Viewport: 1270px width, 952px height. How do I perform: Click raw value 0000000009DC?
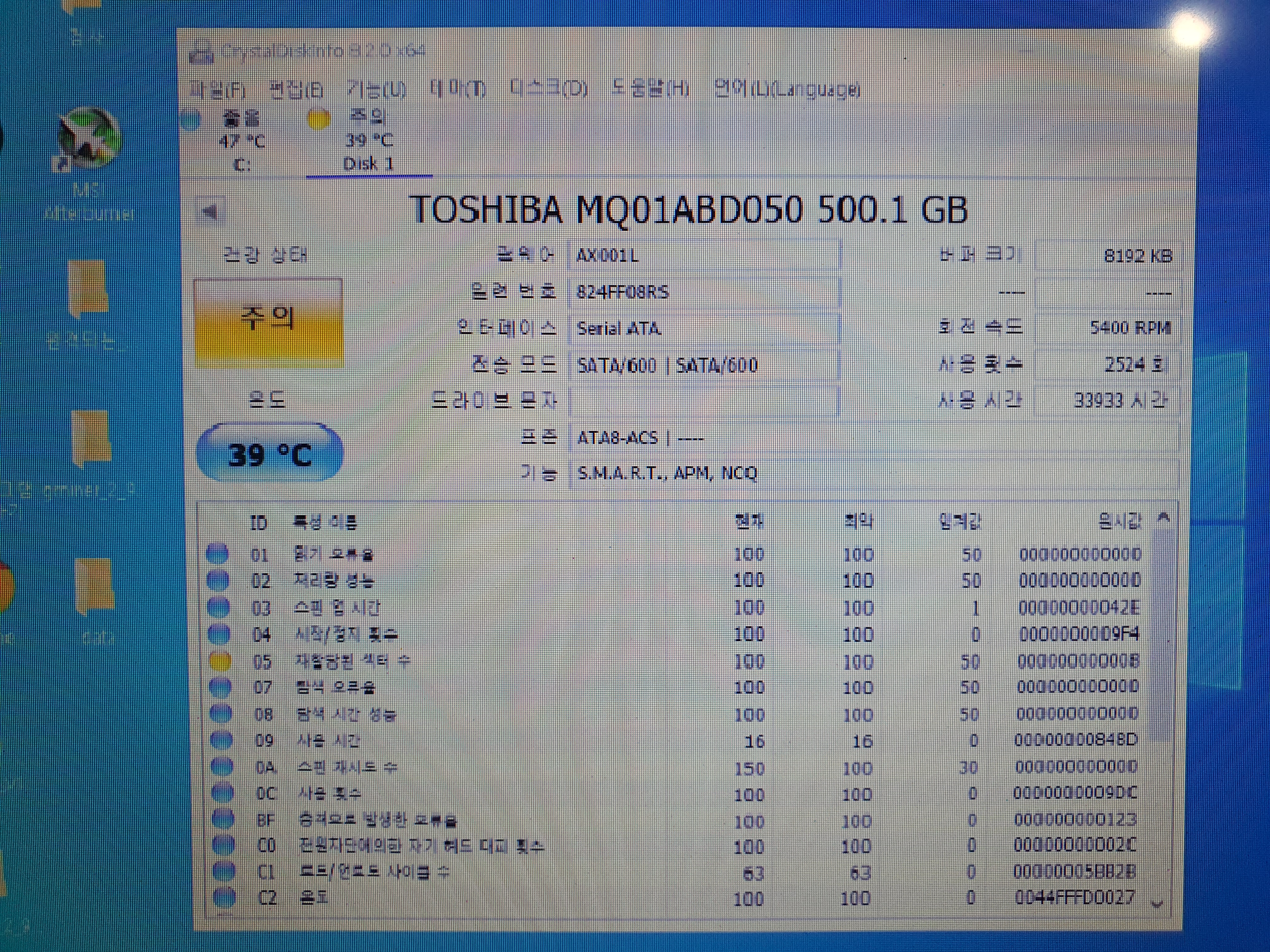(x=1075, y=793)
